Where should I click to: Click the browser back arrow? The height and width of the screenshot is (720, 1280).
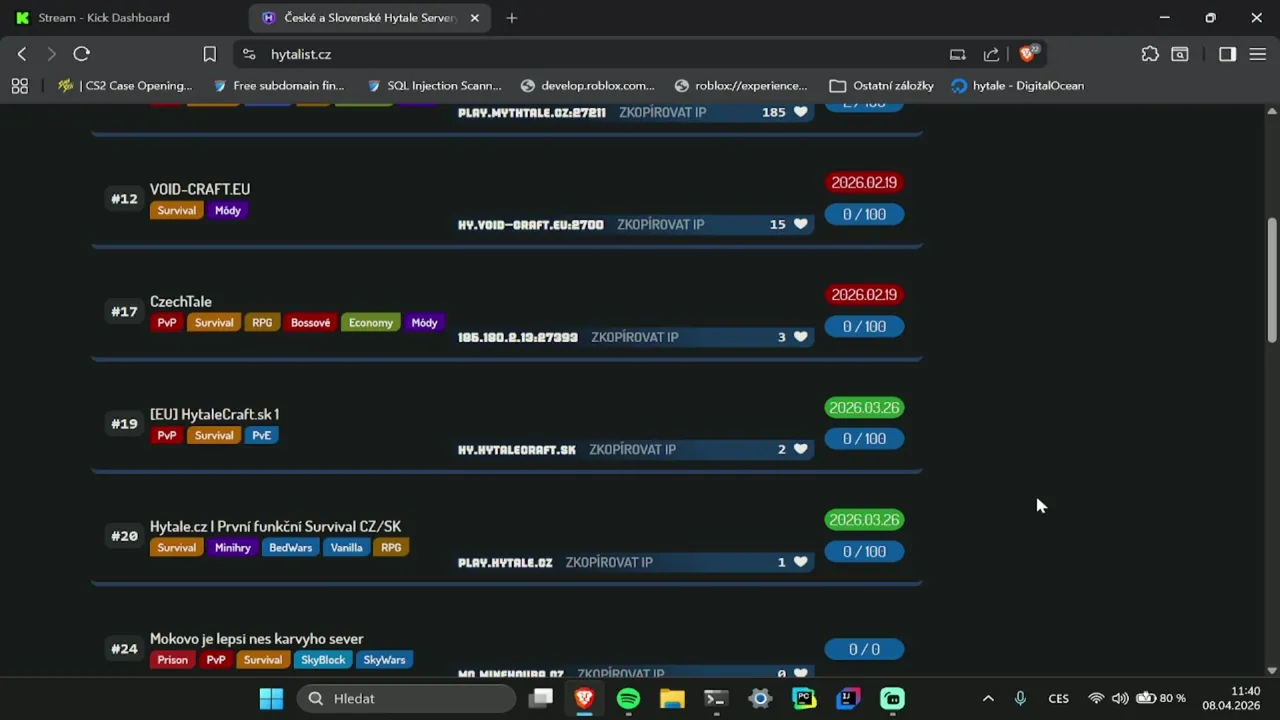click(x=22, y=54)
